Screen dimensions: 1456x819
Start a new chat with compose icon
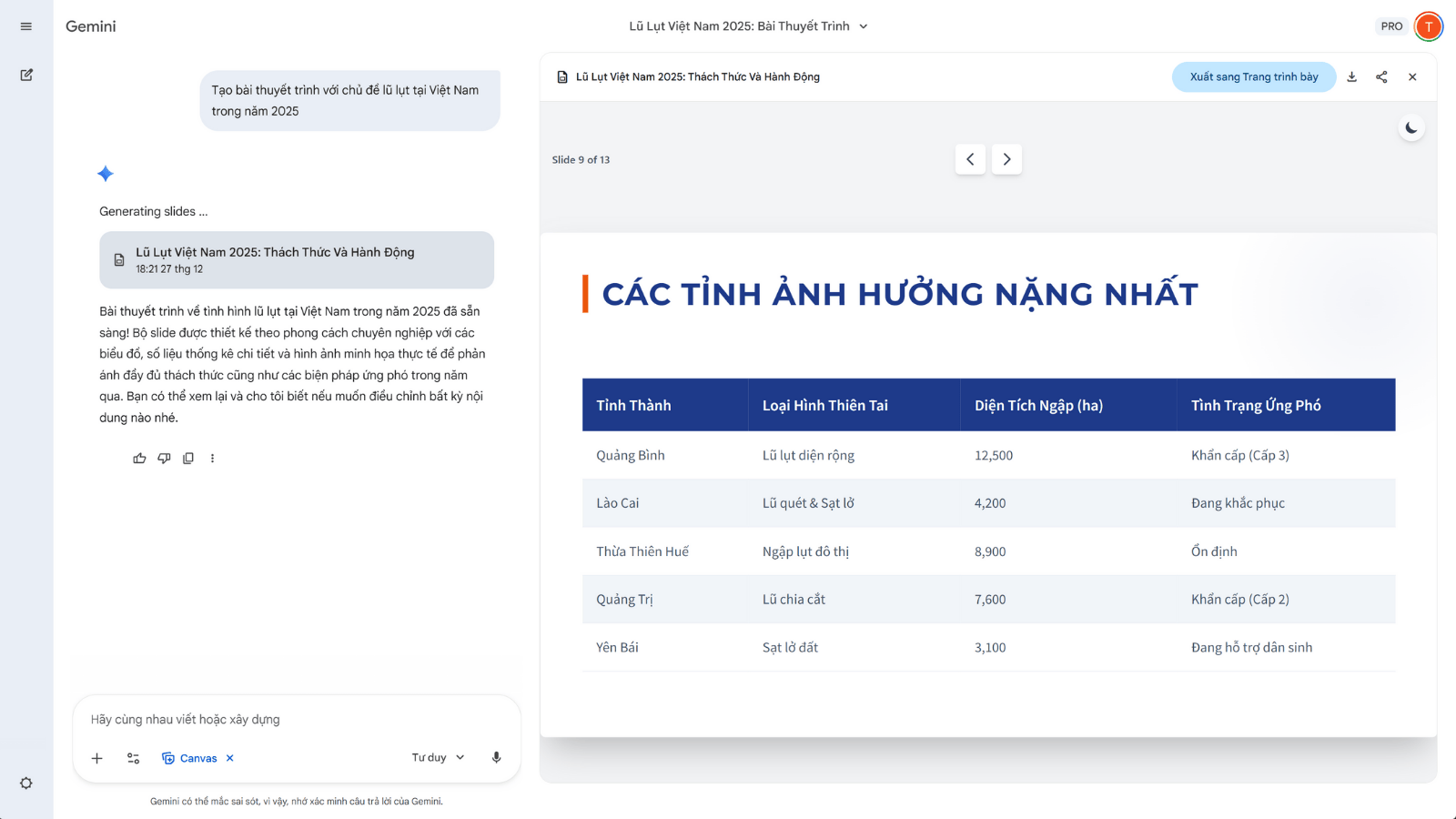pyautogui.click(x=26, y=75)
